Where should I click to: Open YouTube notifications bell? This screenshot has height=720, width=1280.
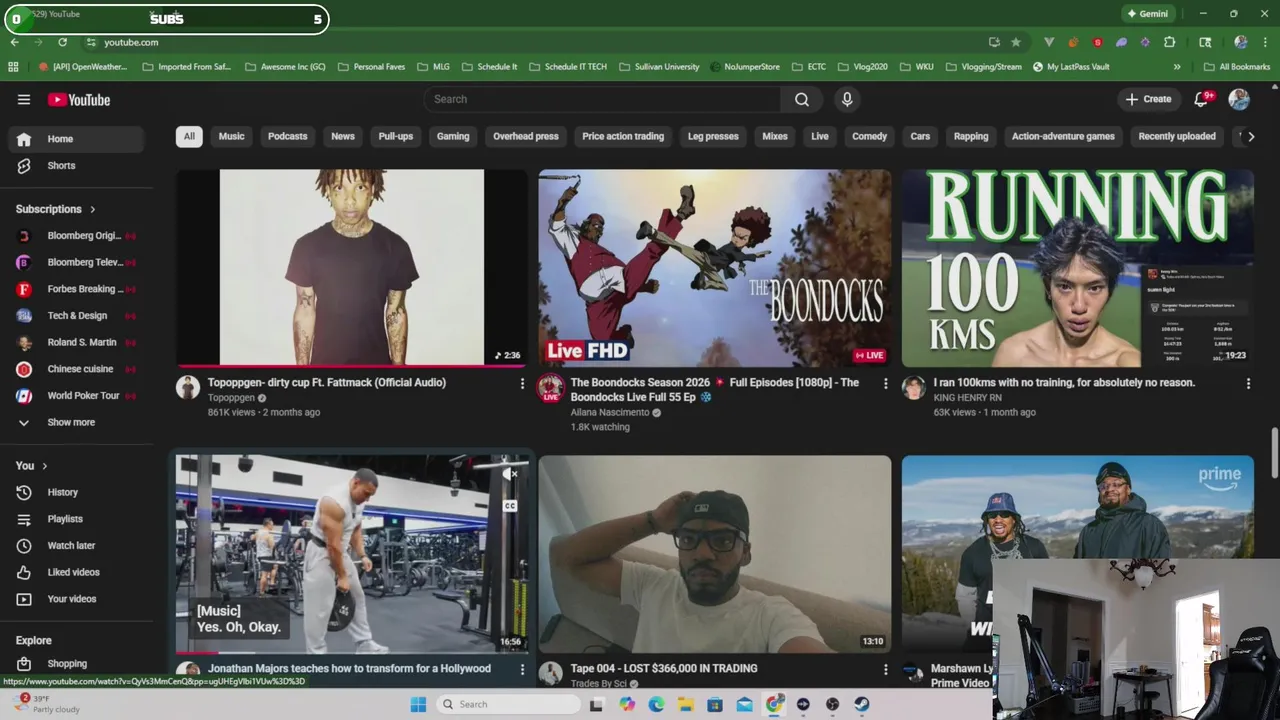[1203, 99]
